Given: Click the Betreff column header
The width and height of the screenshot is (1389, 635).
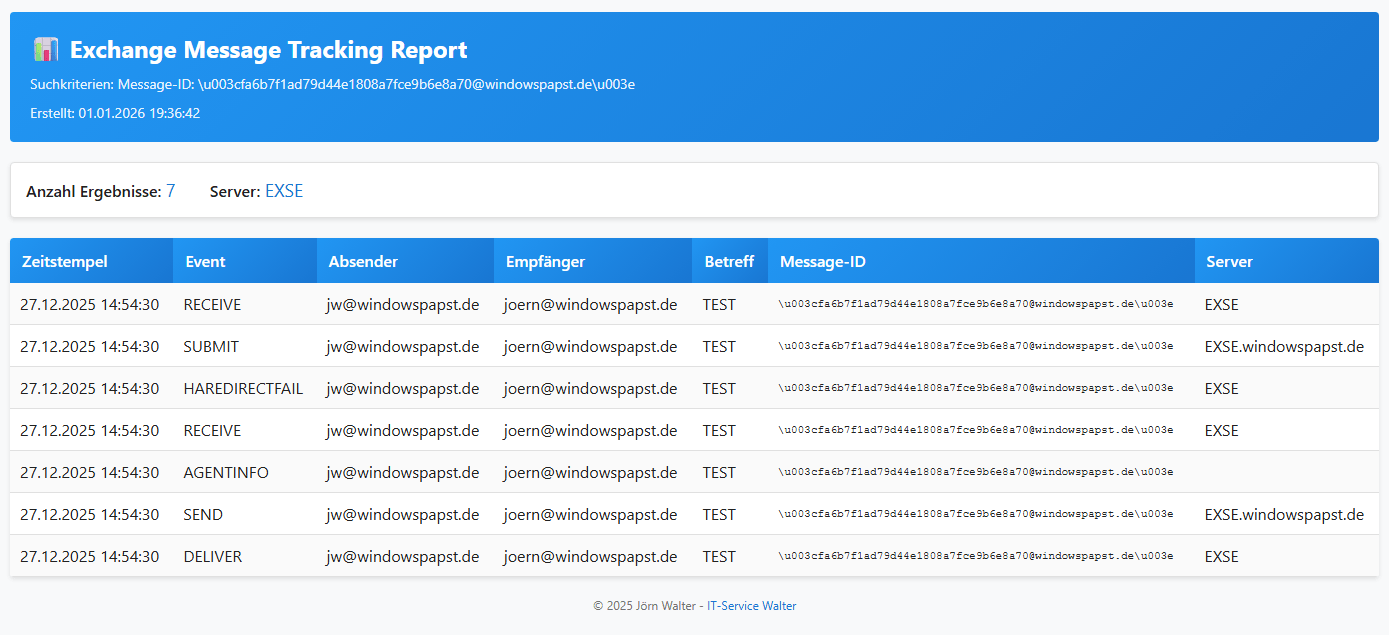Looking at the screenshot, I should click(729, 262).
